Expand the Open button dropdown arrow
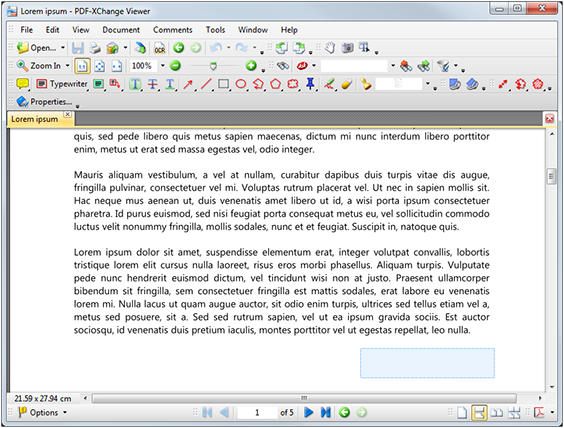564x428 pixels. click(63, 47)
